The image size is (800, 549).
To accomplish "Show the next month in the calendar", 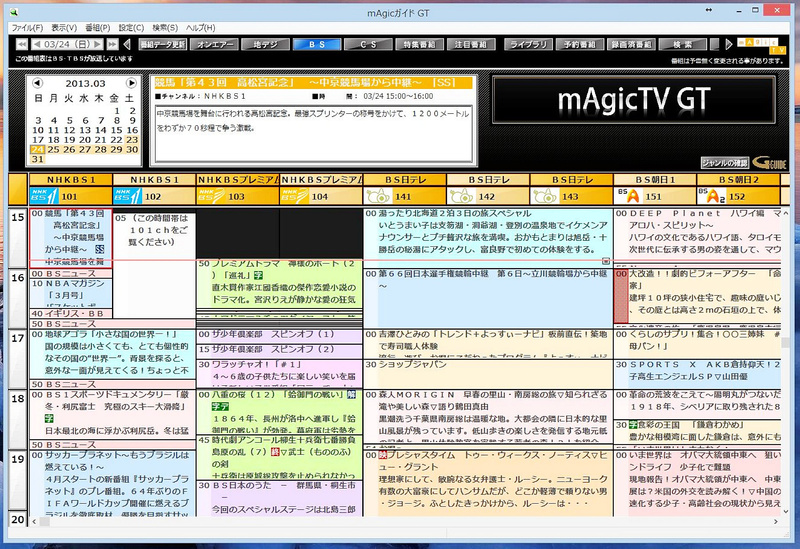I will [131, 83].
